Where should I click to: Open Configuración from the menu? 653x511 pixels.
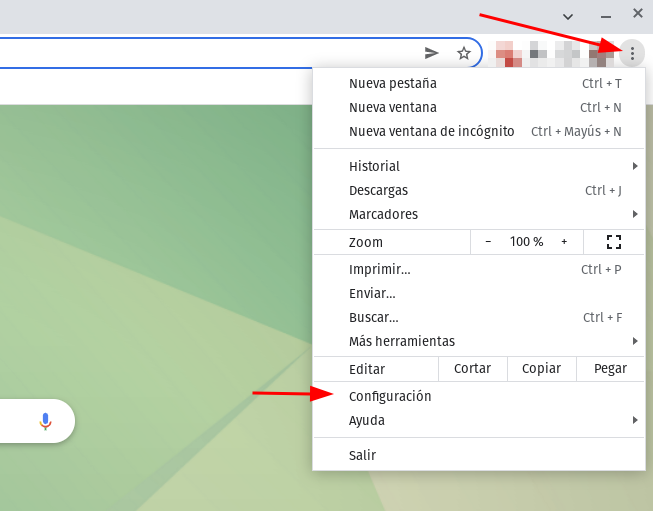point(390,396)
